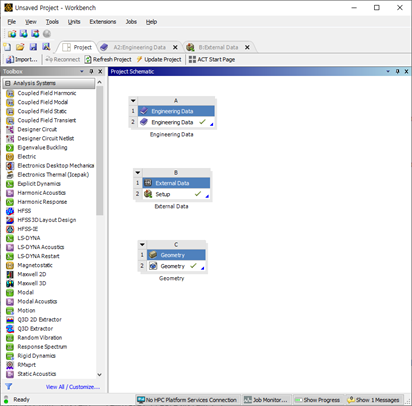Select the Electronics Thermal (Icepak) icon
412x406 pixels.
[x=10, y=175]
